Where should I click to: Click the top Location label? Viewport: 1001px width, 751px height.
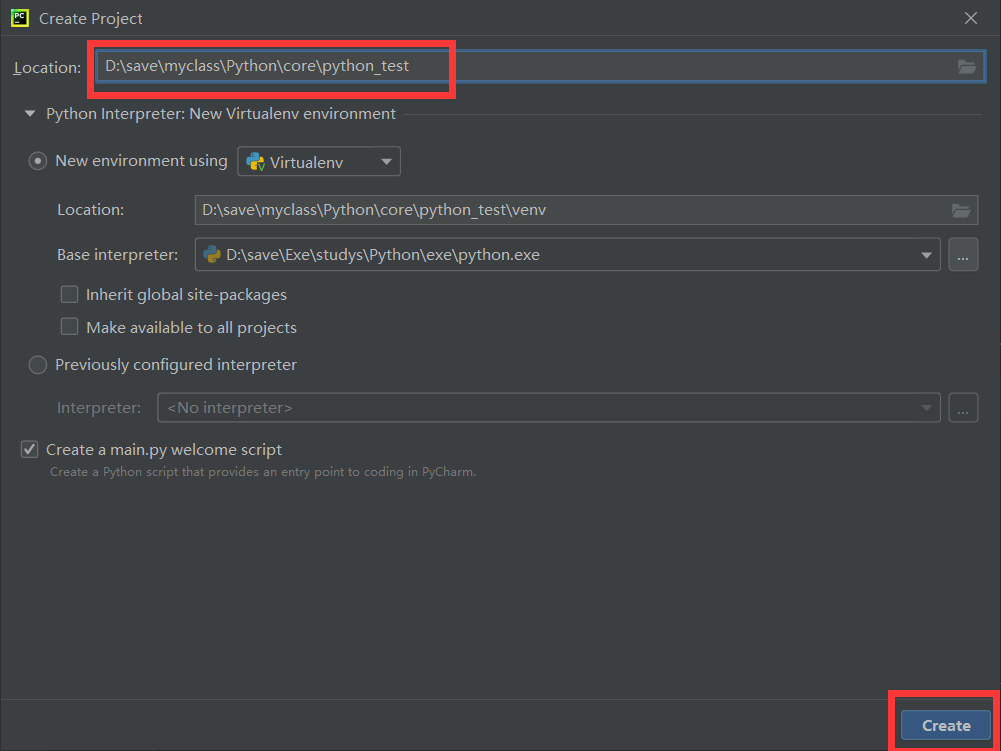[x=47, y=67]
